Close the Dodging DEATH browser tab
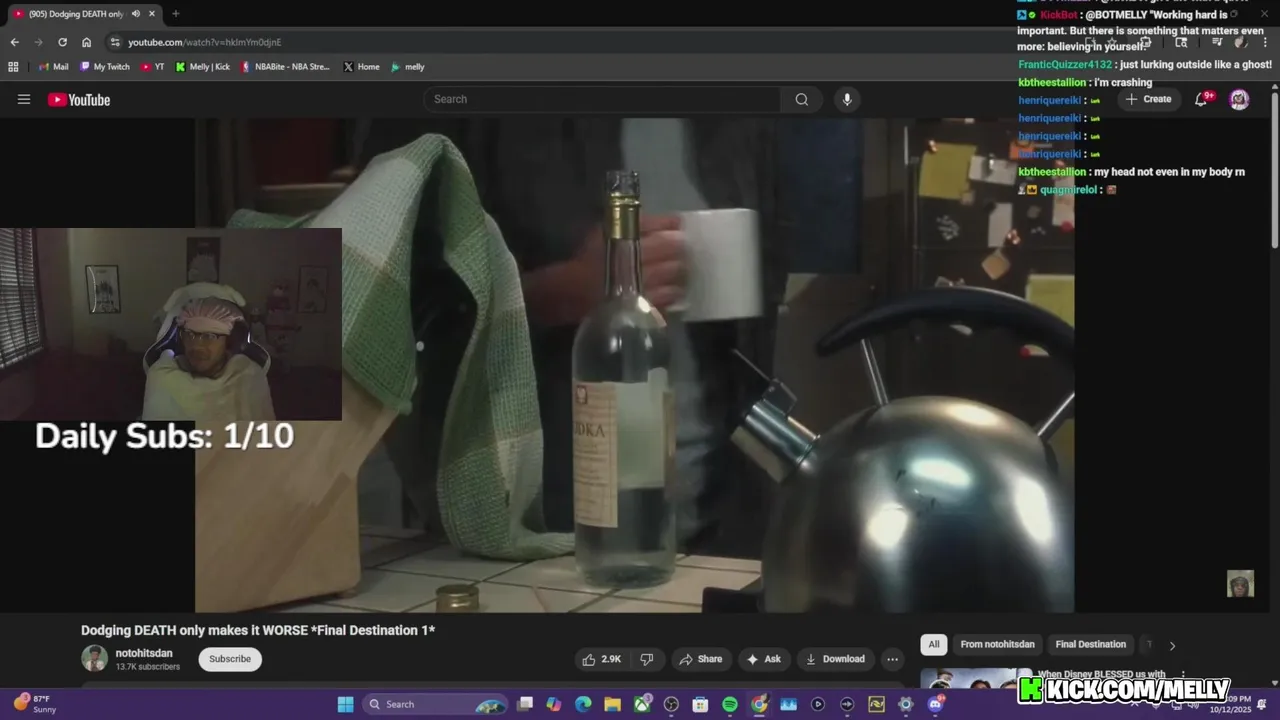1280x720 pixels. pos(152,14)
